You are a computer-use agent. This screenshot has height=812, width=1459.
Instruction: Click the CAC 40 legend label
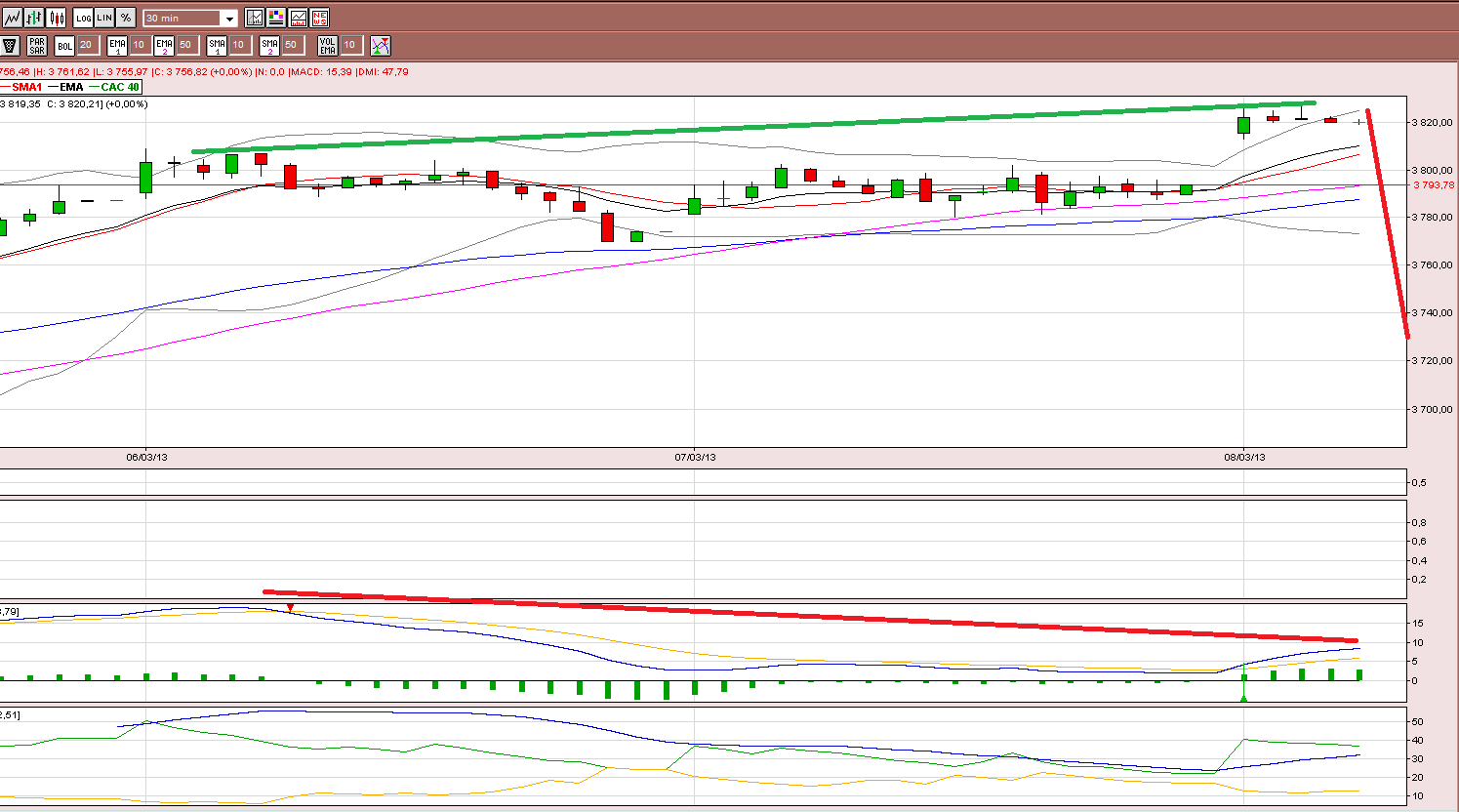pyautogui.click(x=120, y=87)
